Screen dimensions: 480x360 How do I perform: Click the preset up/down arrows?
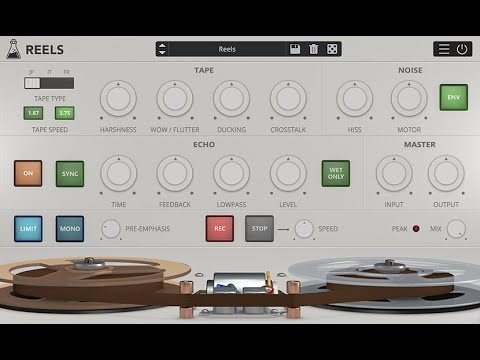click(x=162, y=49)
